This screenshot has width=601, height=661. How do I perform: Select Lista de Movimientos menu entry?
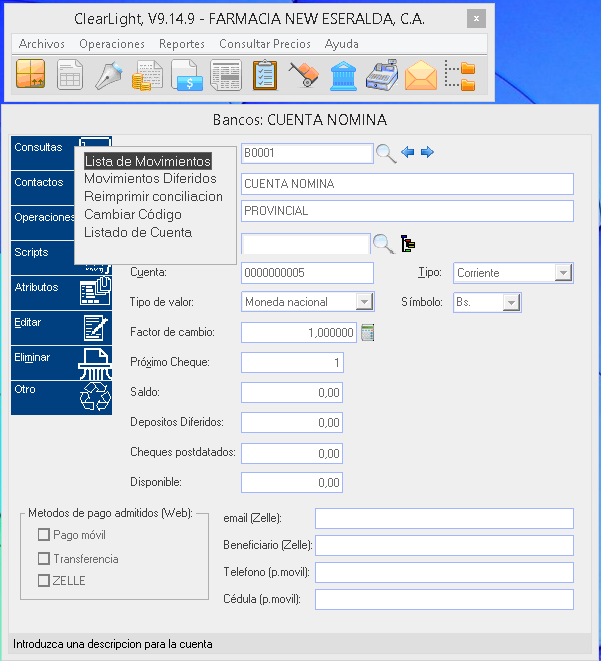tap(147, 161)
